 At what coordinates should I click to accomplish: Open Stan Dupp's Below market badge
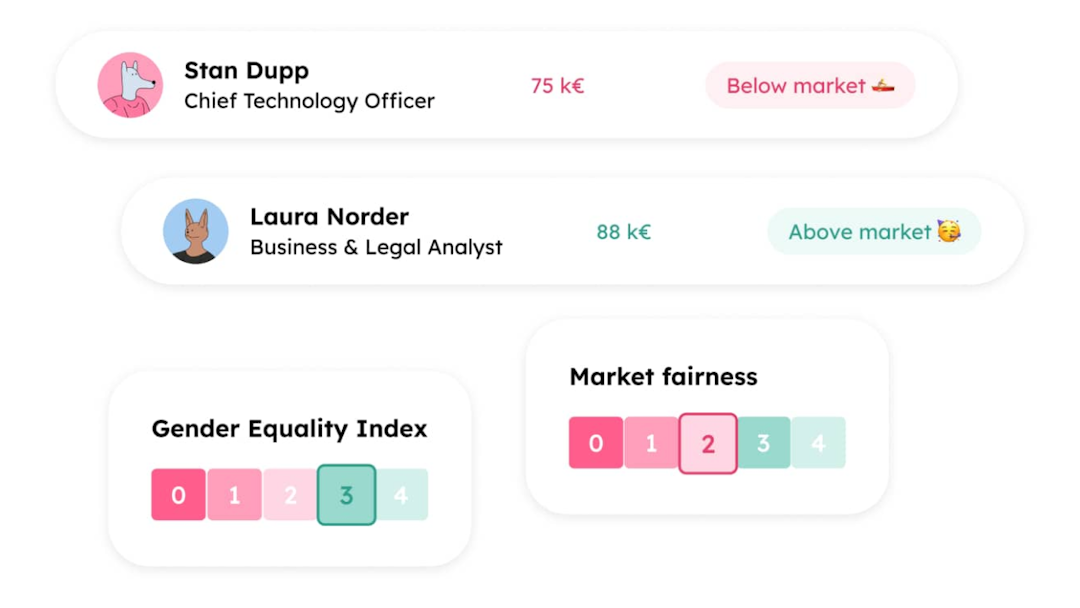tap(810, 86)
